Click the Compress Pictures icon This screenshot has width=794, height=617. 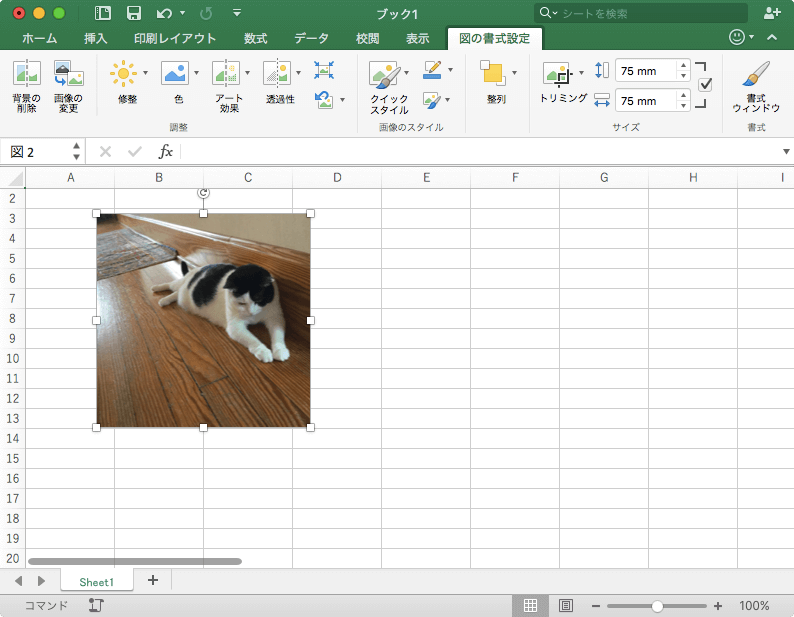click(x=324, y=70)
